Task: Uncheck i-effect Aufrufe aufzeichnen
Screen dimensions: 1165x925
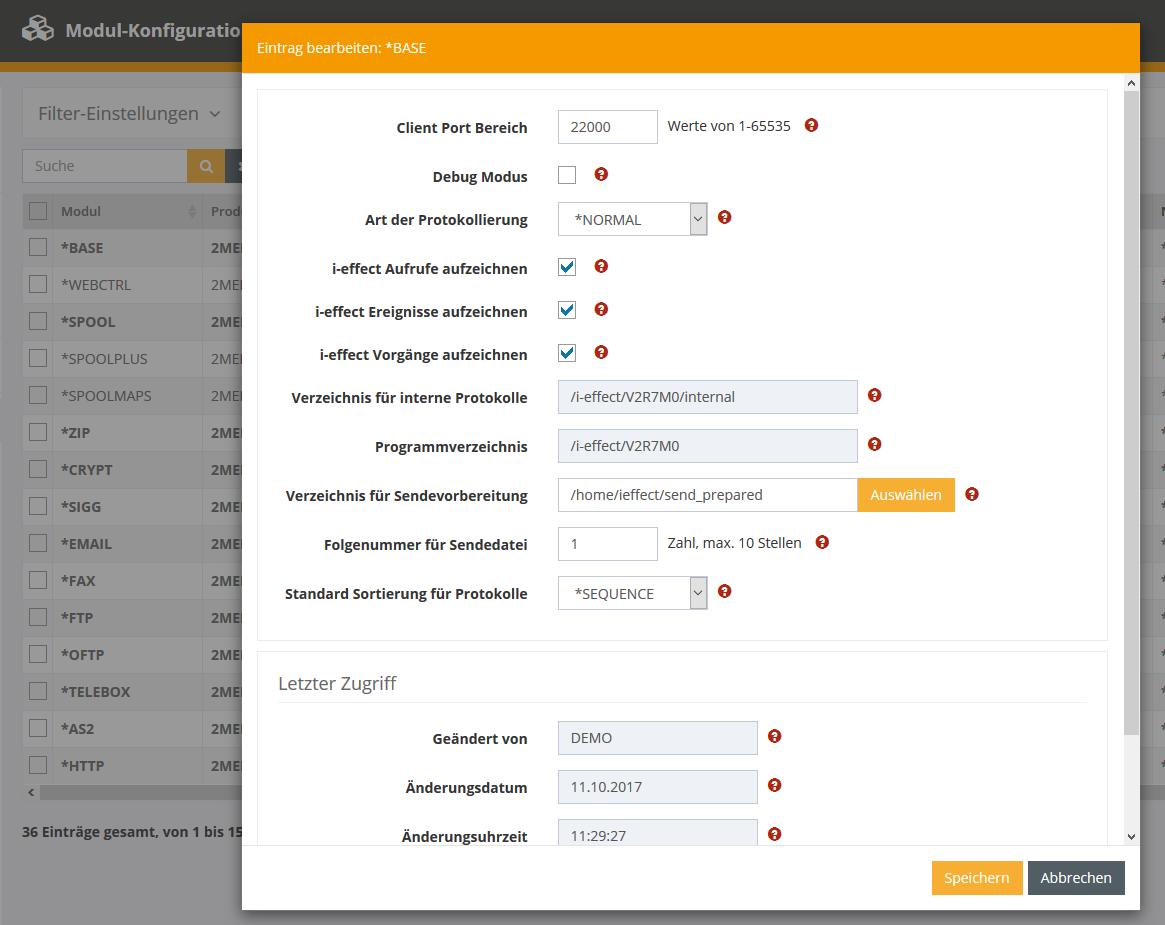Action: (x=567, y=267)
